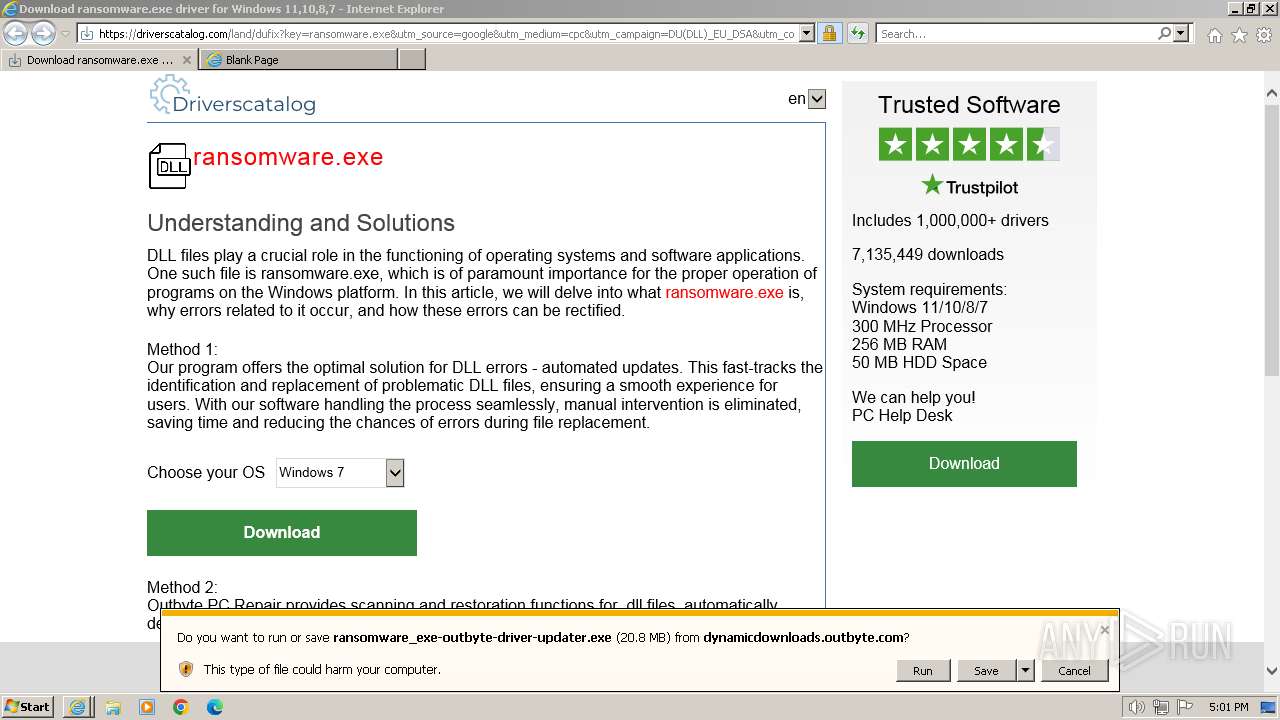Launch Edge from the taskbar
This screenshot has width=1280, height=720.
[215, 707]
